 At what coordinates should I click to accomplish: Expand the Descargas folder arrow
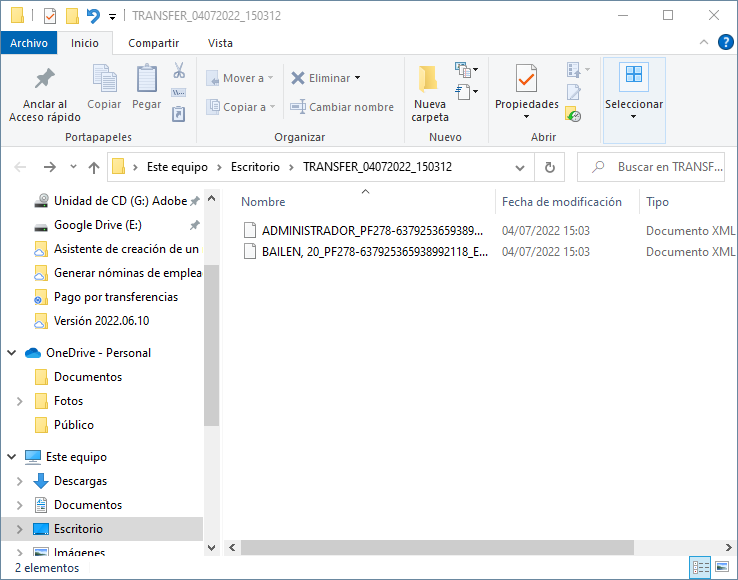coord(19,481)
